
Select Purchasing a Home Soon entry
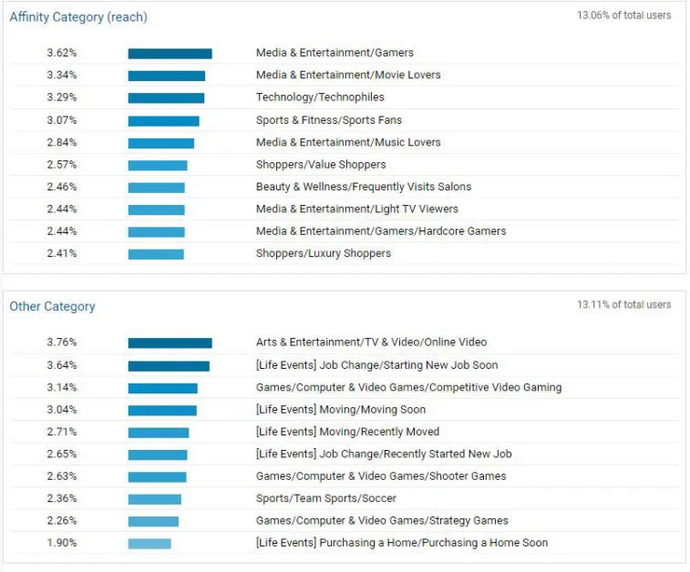402,543
